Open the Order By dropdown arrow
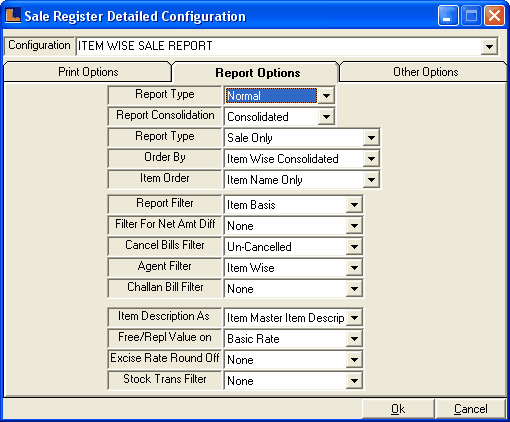 371,159
